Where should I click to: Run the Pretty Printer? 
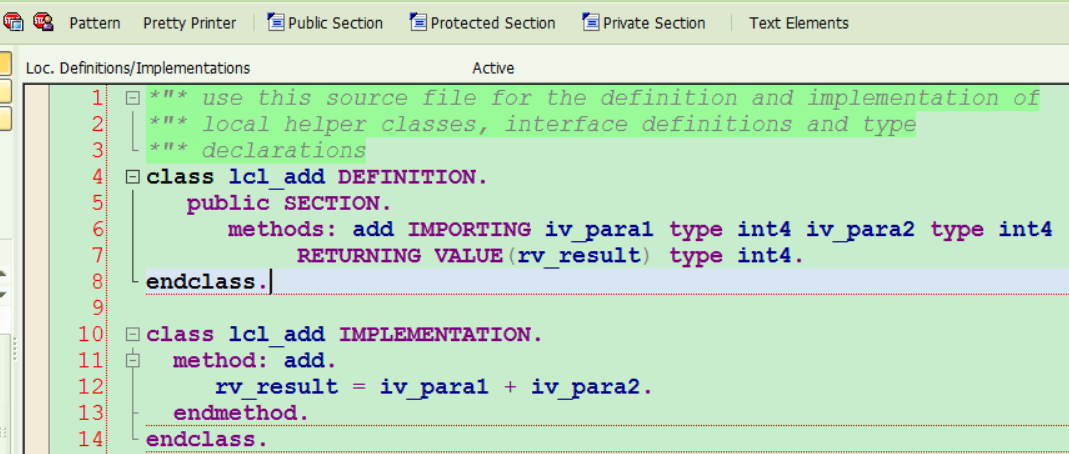click(x=190, y=23)
